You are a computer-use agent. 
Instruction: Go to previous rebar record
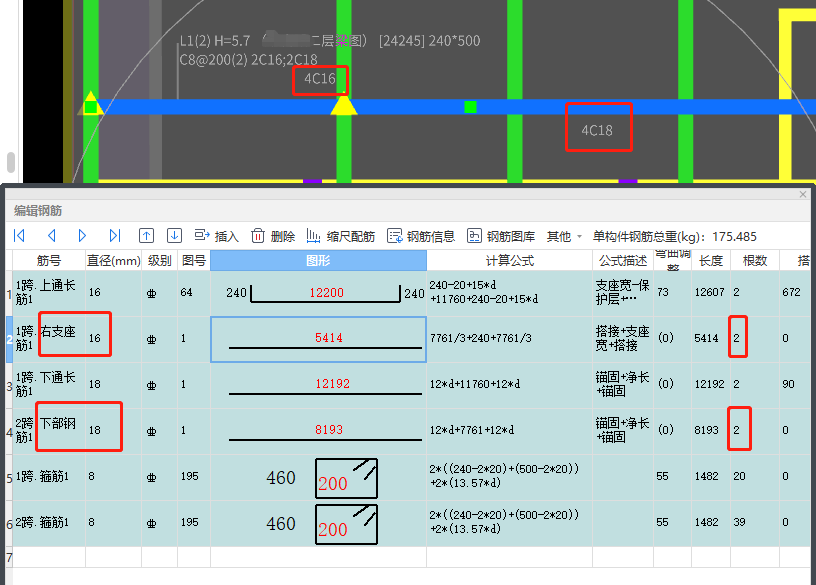(x=52, y=236)
